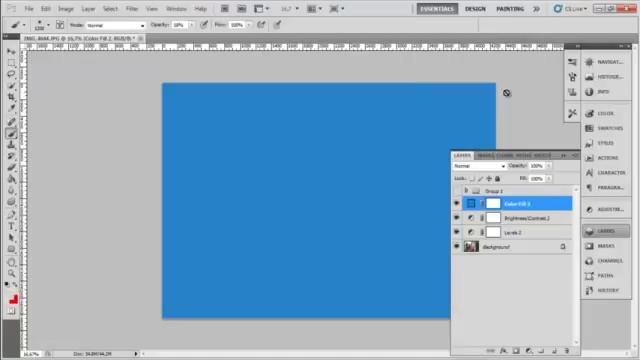Open brush Mode dropdown in options bar

(116, 25)
